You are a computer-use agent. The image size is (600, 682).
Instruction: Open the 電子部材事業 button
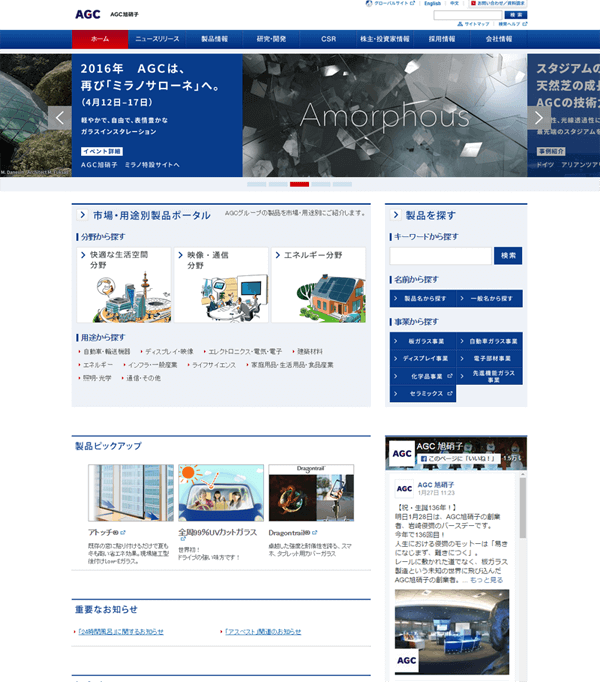coord(489,359)
